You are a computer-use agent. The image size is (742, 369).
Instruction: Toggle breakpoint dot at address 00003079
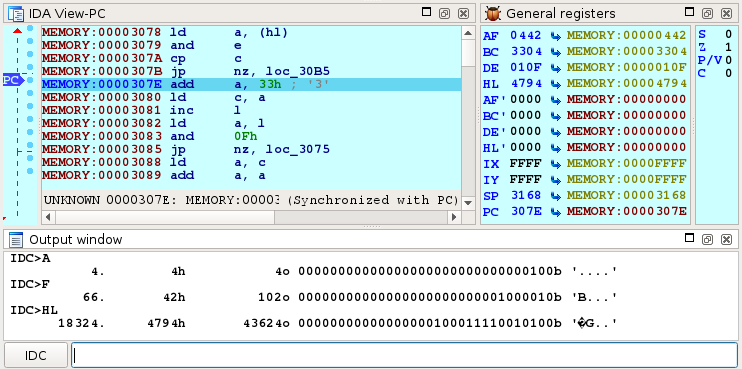pos(30,41)
